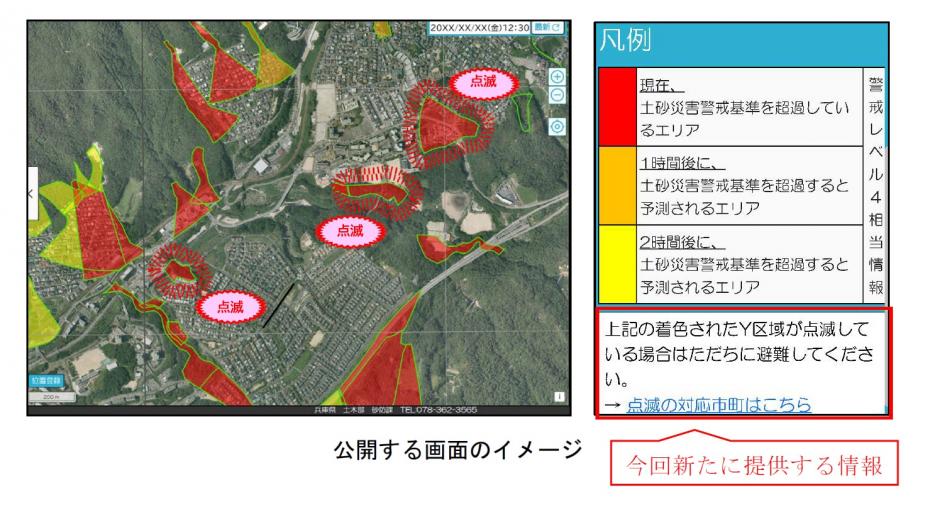The width and height of the screenshot is (930, 509).
Task: Zoom in the map with plus button
Action: [x=557, y=77]
